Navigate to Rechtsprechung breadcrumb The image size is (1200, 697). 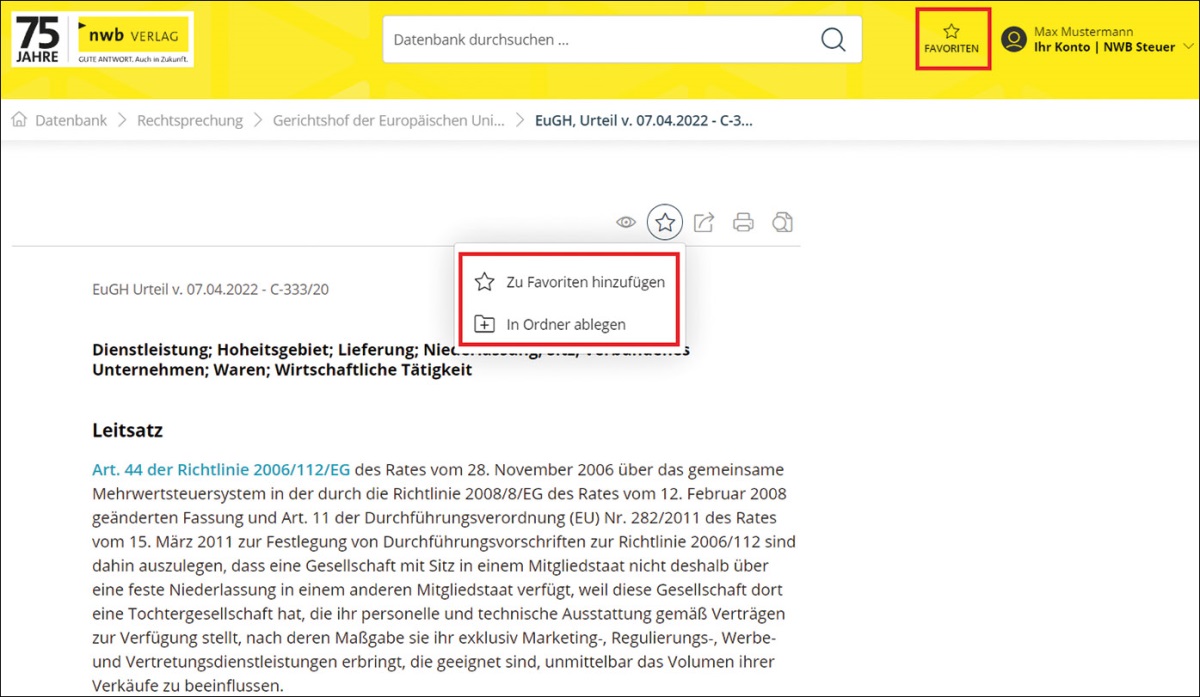(190, 120)
